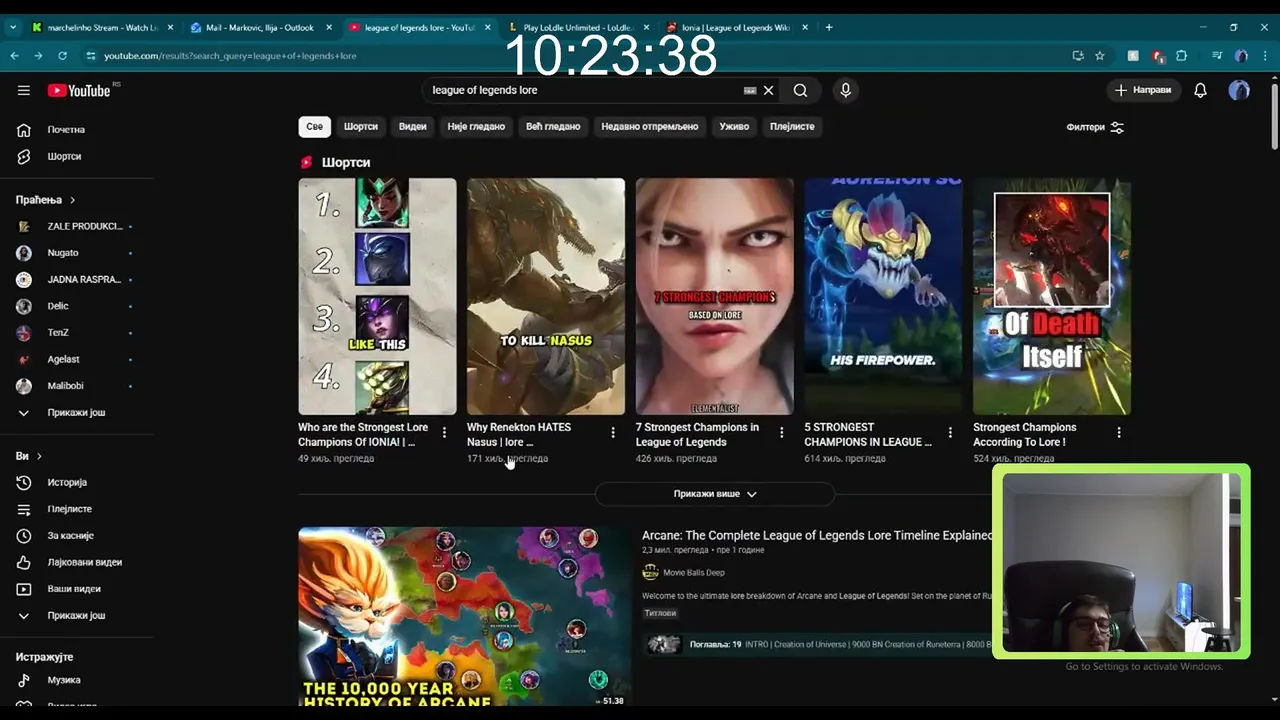Select the Шортси filter chip

[361, 126]
